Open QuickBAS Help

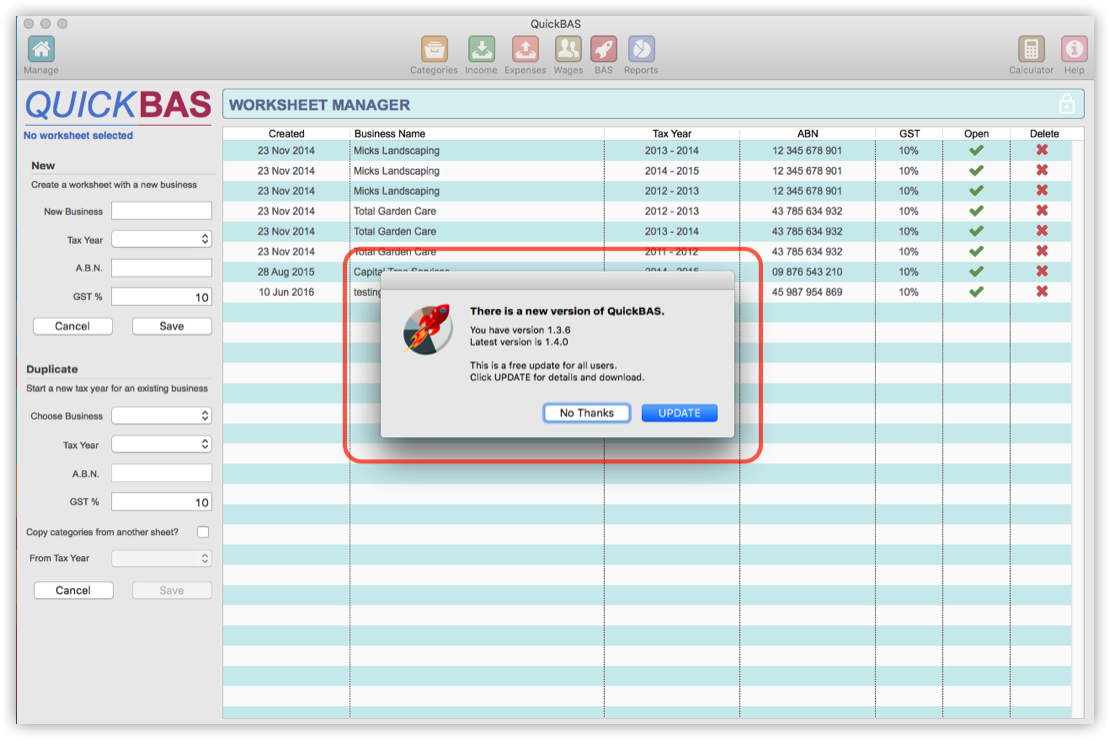(1073, 50)
